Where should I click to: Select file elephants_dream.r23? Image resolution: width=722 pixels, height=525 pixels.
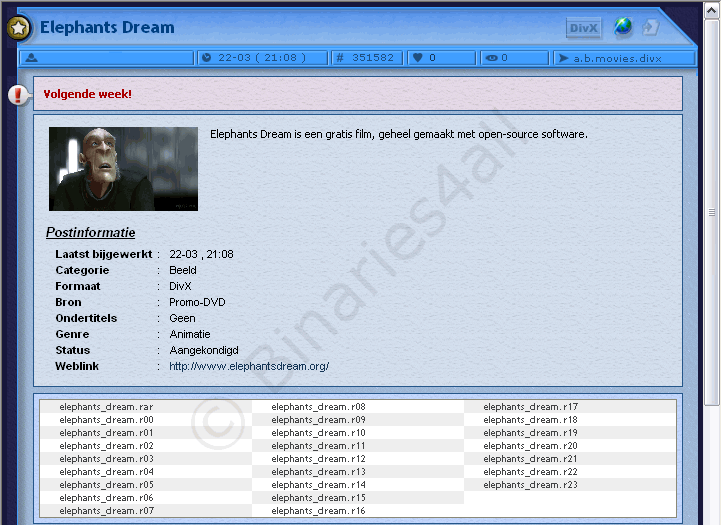coord(530,484)
